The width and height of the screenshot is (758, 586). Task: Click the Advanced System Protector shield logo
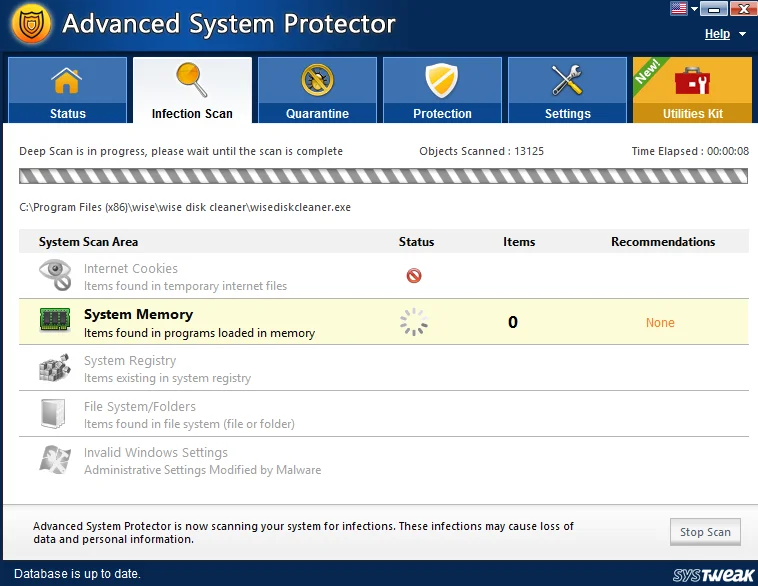(31, 23)
